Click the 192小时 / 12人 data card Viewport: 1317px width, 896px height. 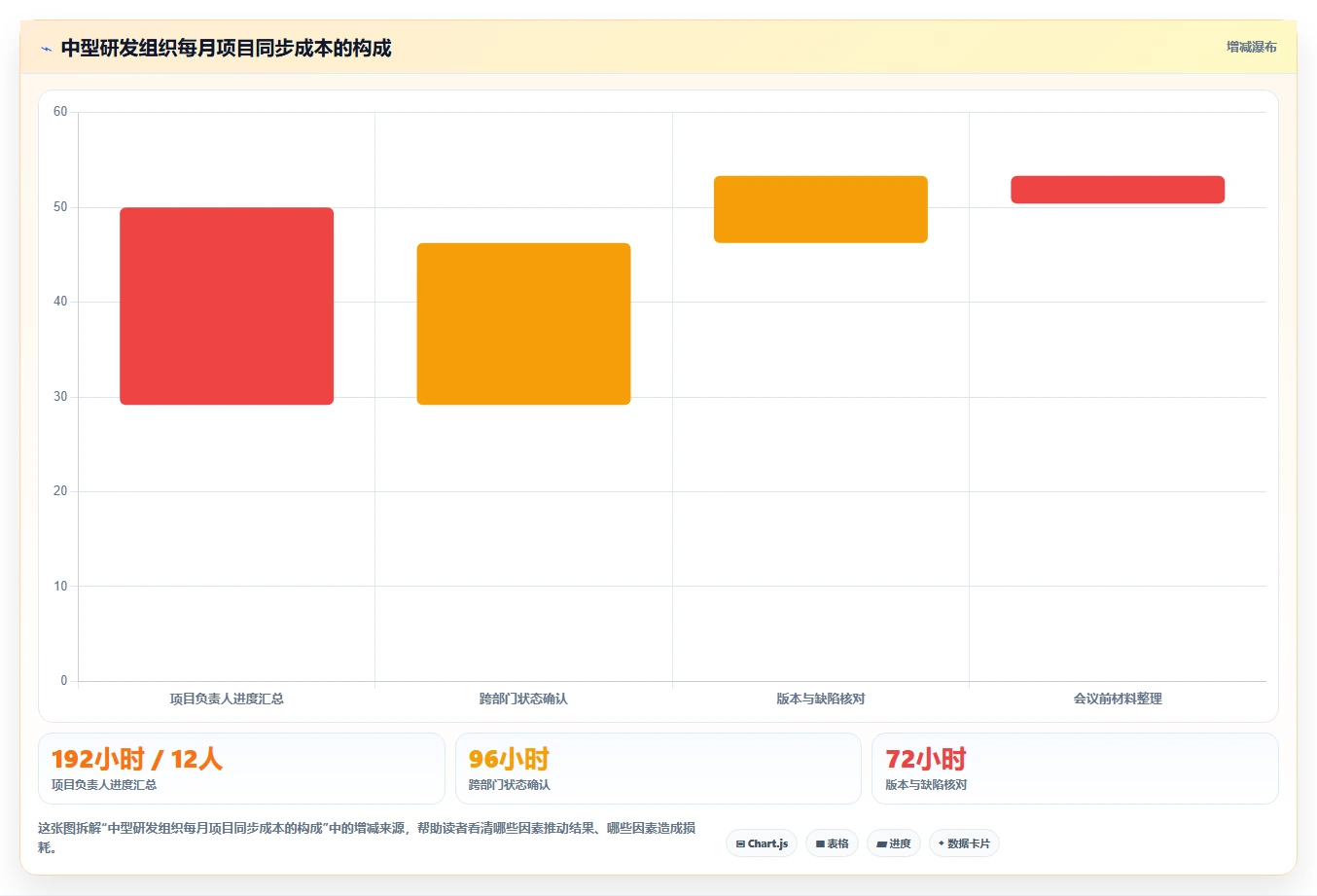pos(241,769)
